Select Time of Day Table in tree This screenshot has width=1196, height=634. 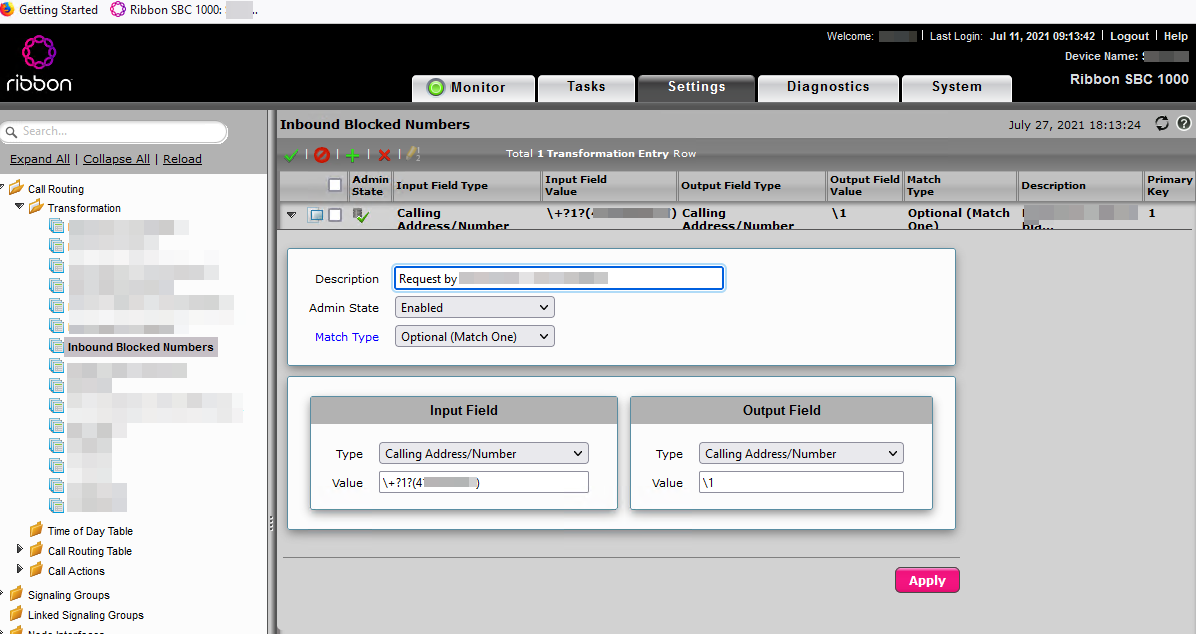coord(90,531)
